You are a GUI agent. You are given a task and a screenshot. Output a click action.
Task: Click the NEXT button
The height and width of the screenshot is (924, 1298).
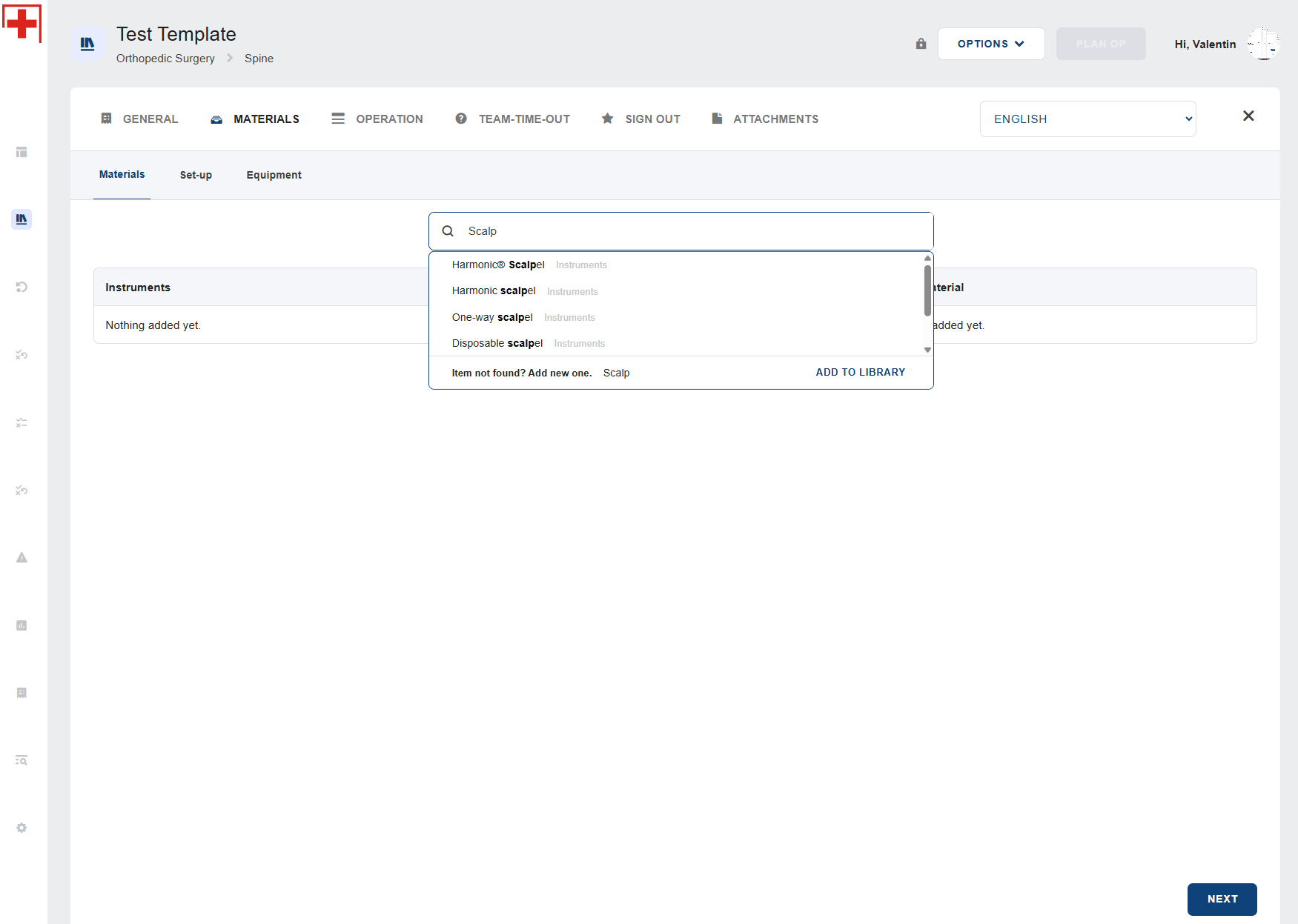coord(1222,900)
